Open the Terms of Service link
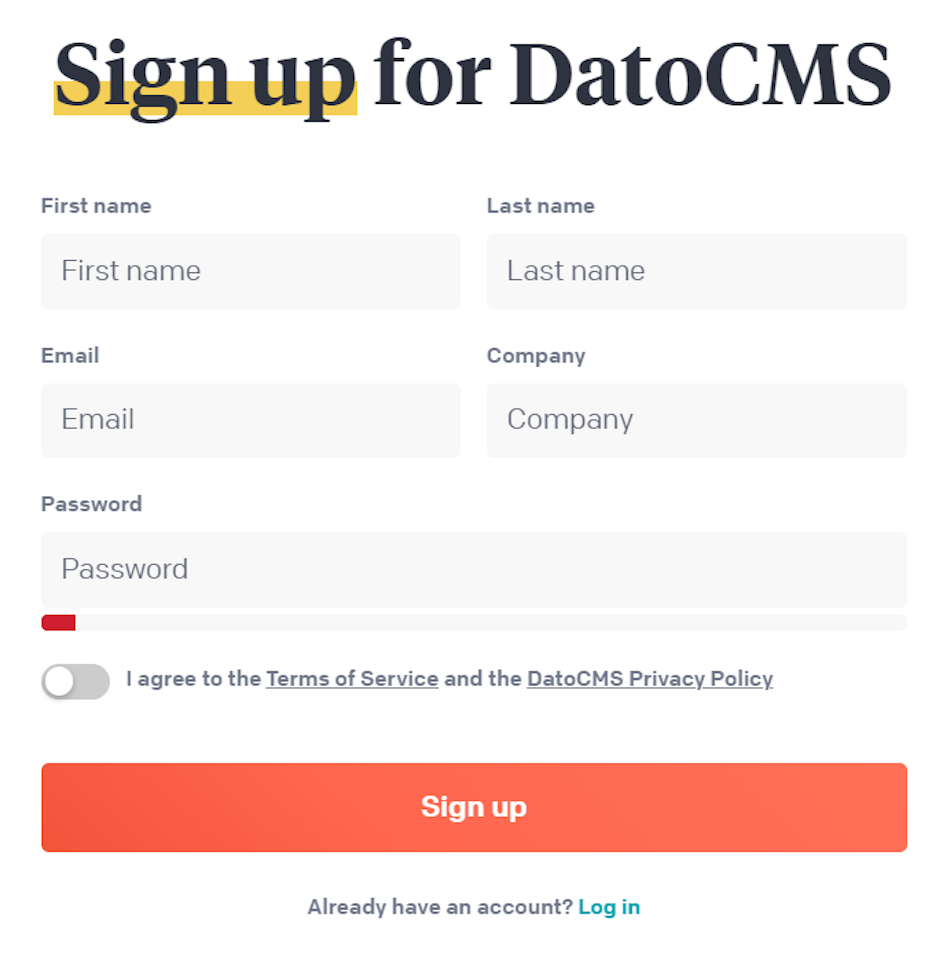 click(352, 679)
